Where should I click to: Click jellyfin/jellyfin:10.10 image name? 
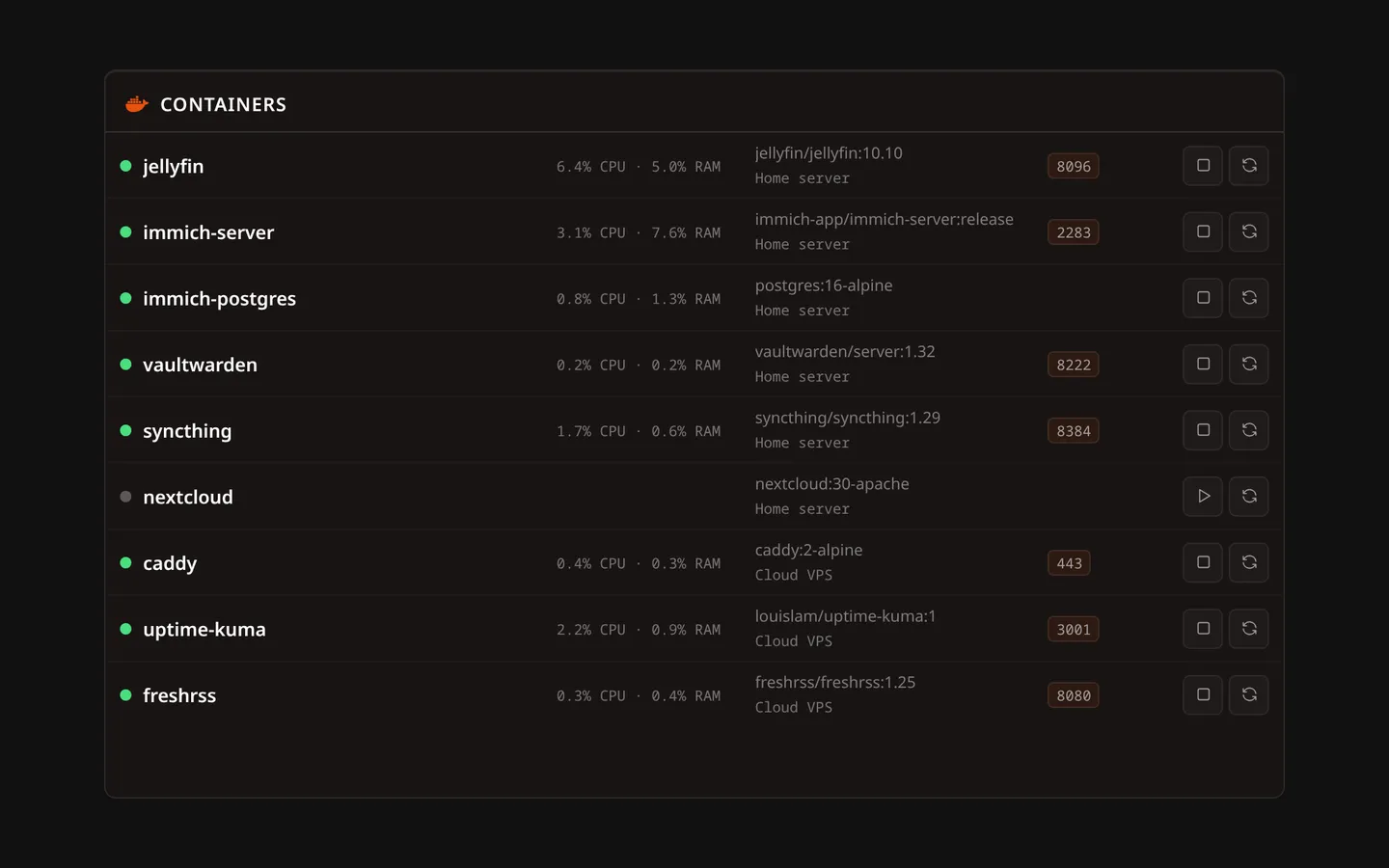[829, 153]
